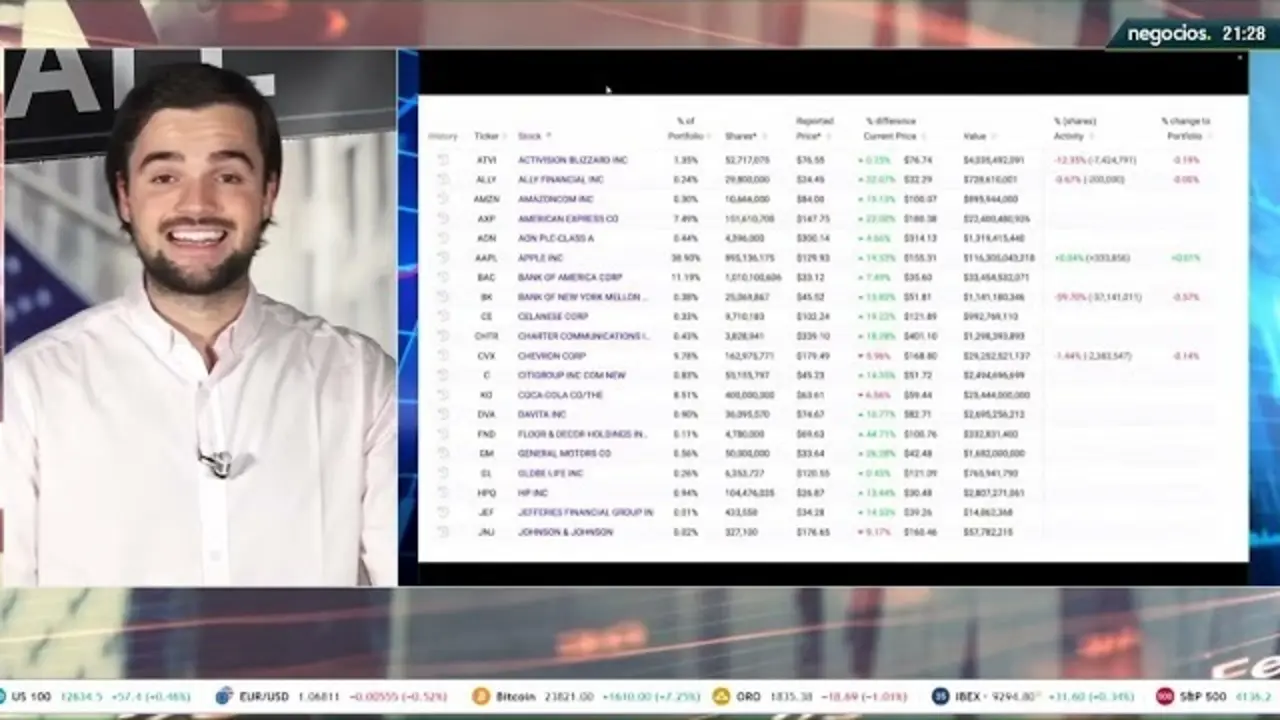Sort table by the Value column header
This screenshot has width=1280, height=720.
click(975, 136)
